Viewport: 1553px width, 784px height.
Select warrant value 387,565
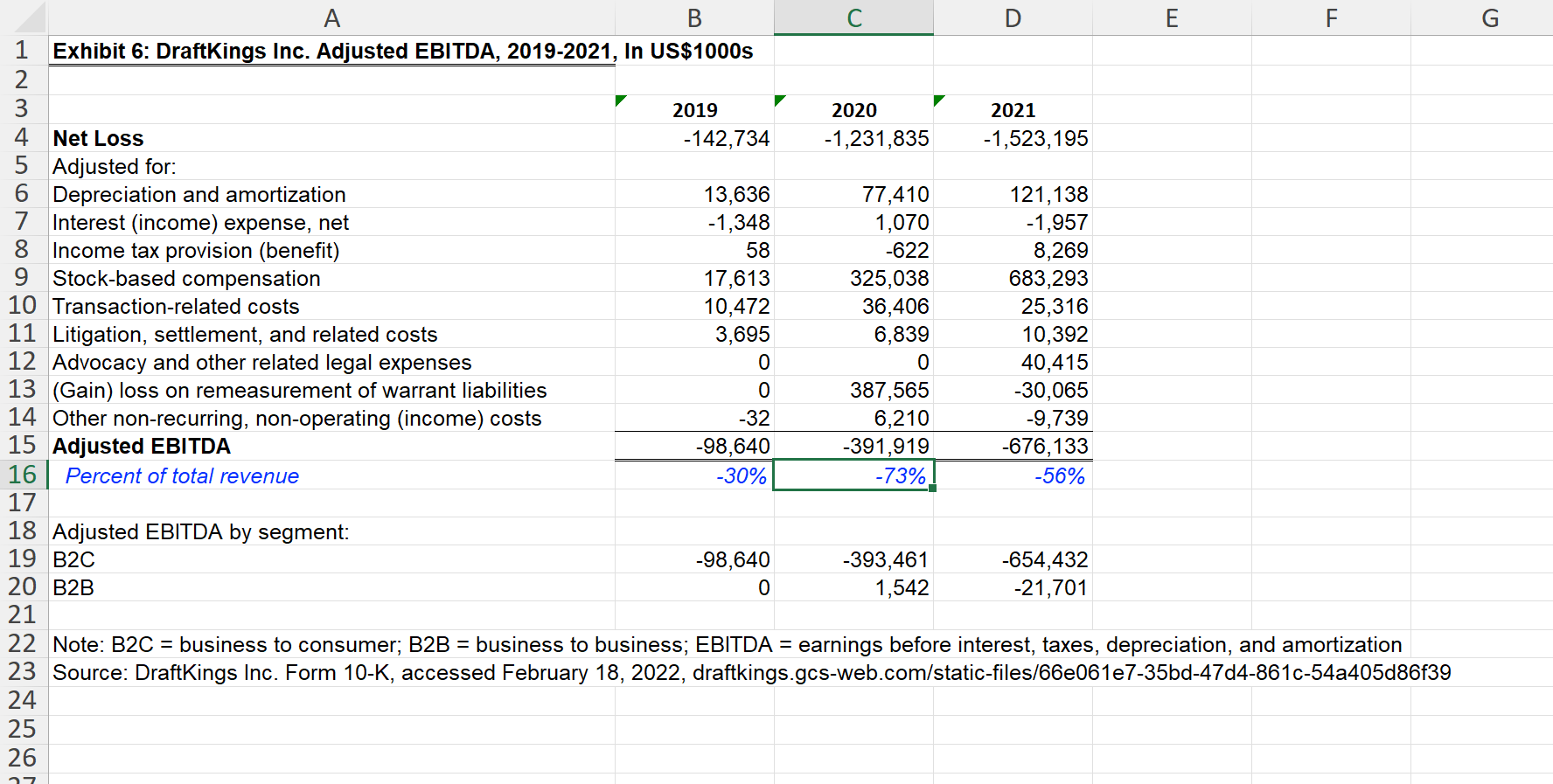(853, 390)
